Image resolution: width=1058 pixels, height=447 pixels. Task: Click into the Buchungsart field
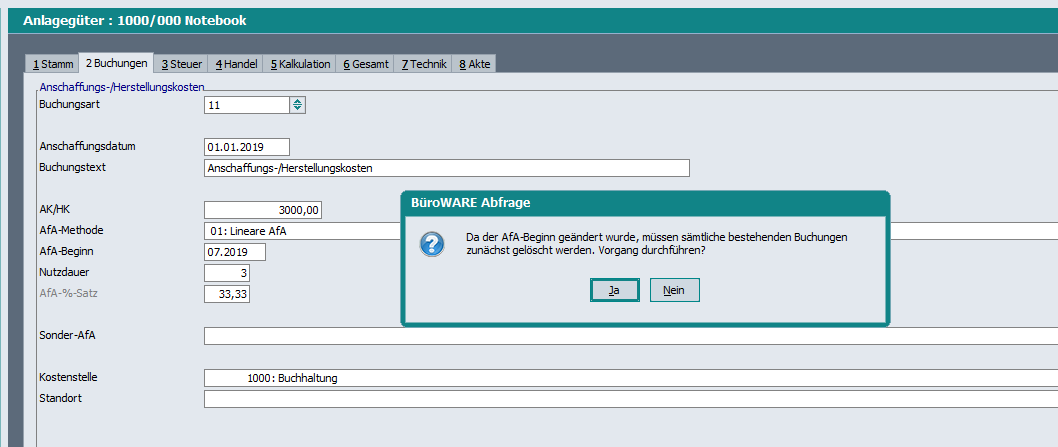pyautogui.click(x=246, y=105)
